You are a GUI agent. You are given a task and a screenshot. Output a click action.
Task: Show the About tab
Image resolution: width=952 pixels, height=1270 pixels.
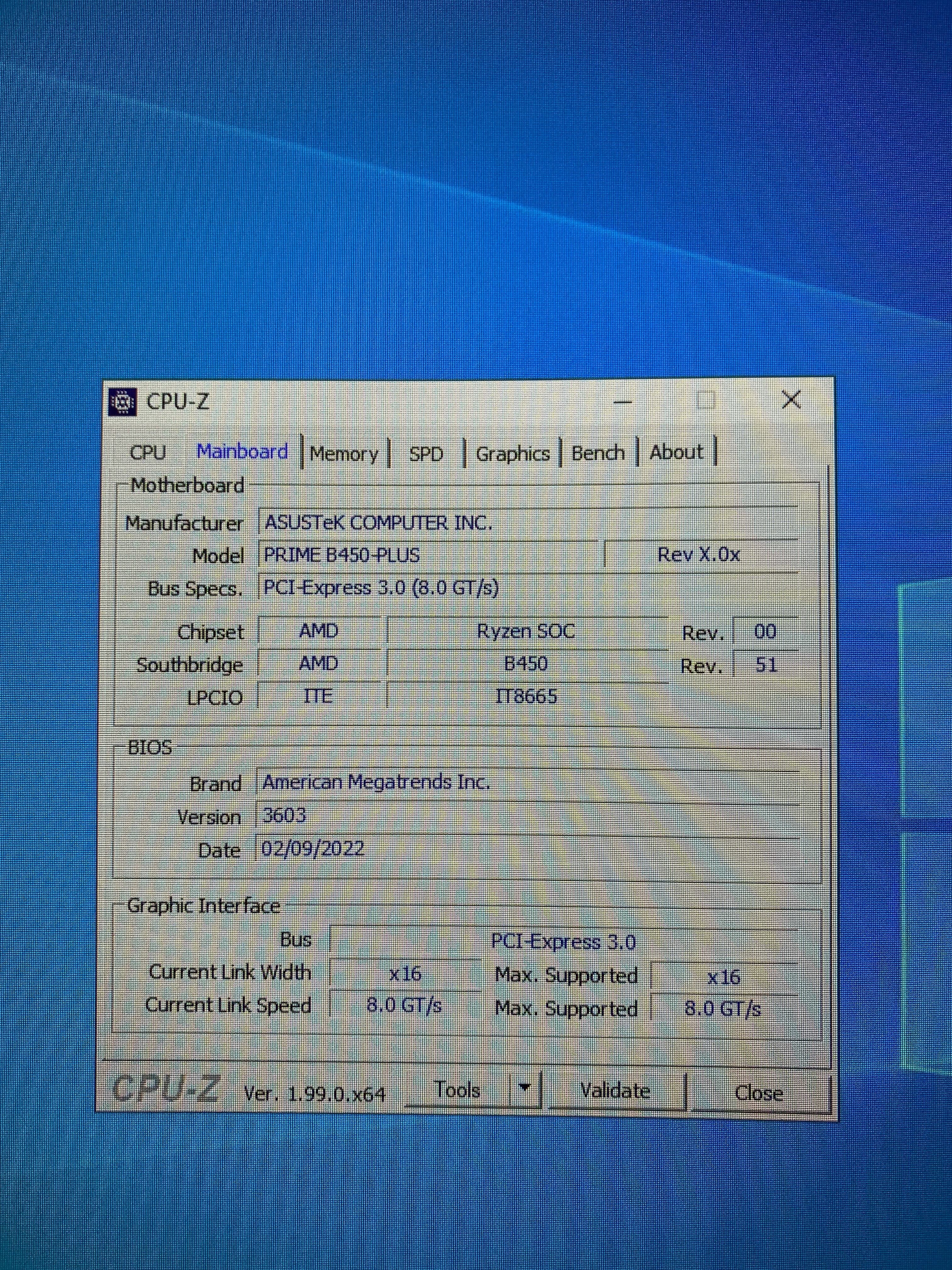[x=676, y=452]
